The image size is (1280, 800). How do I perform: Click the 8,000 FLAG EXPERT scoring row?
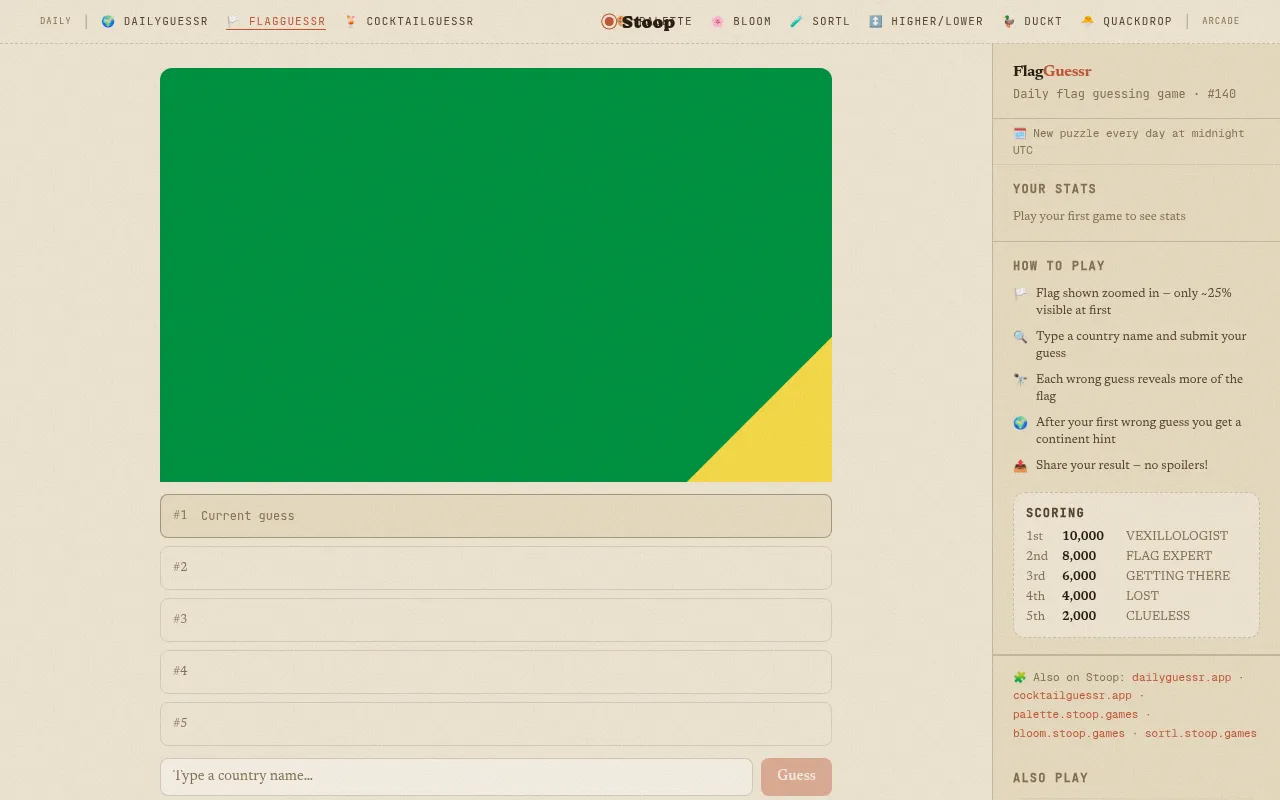click(x=1136, y=556)
